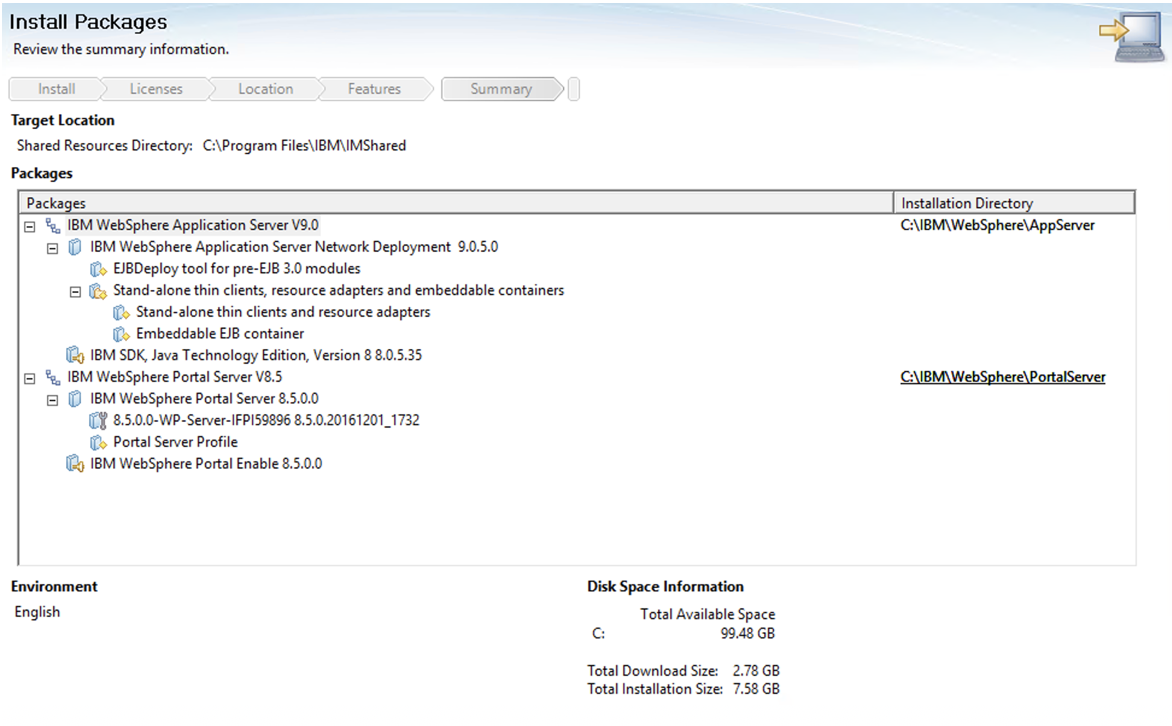
Task: Click the package group icon for Application Server V9.0
Action: pos(53,226)
